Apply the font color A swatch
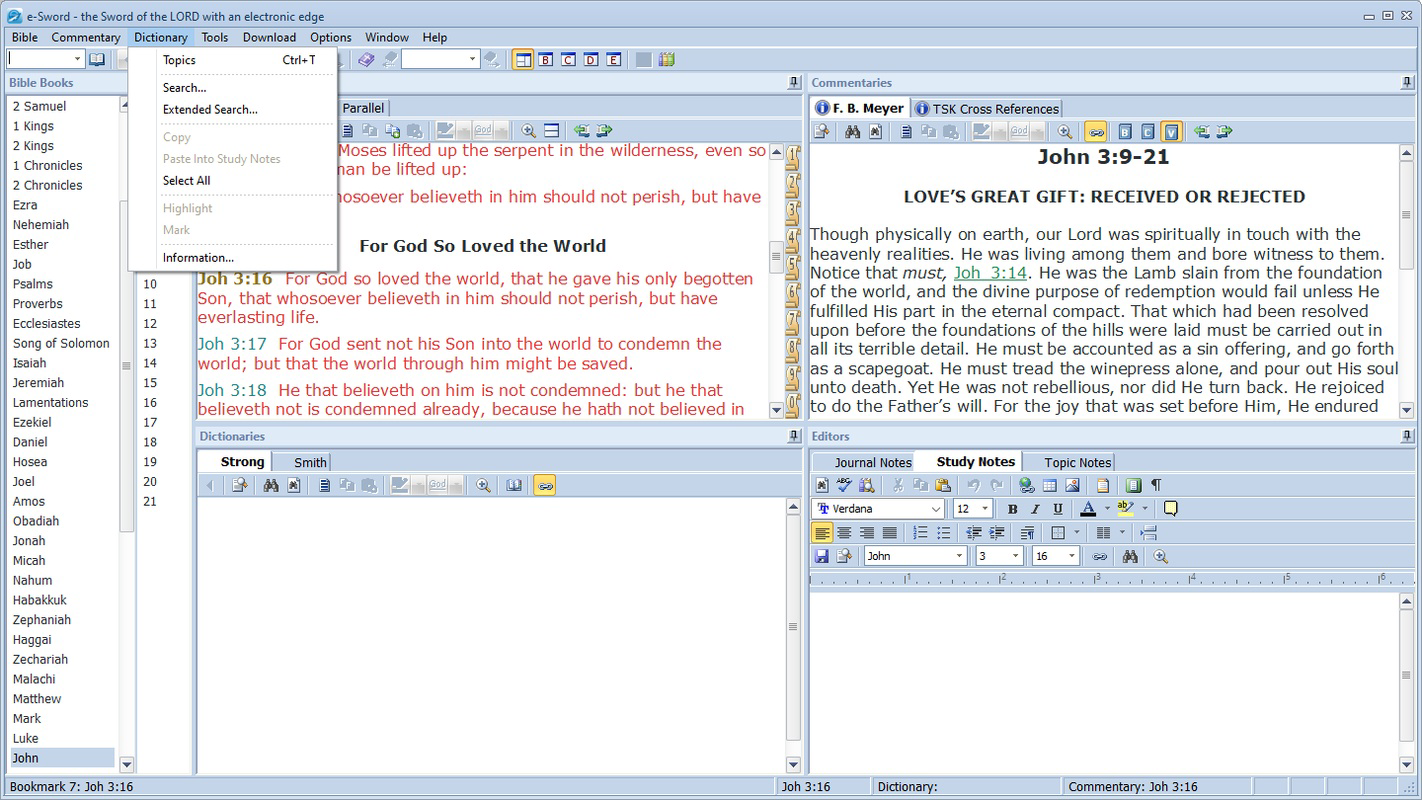Viewport: 1422px width, 800px height. coord(1088,508)
